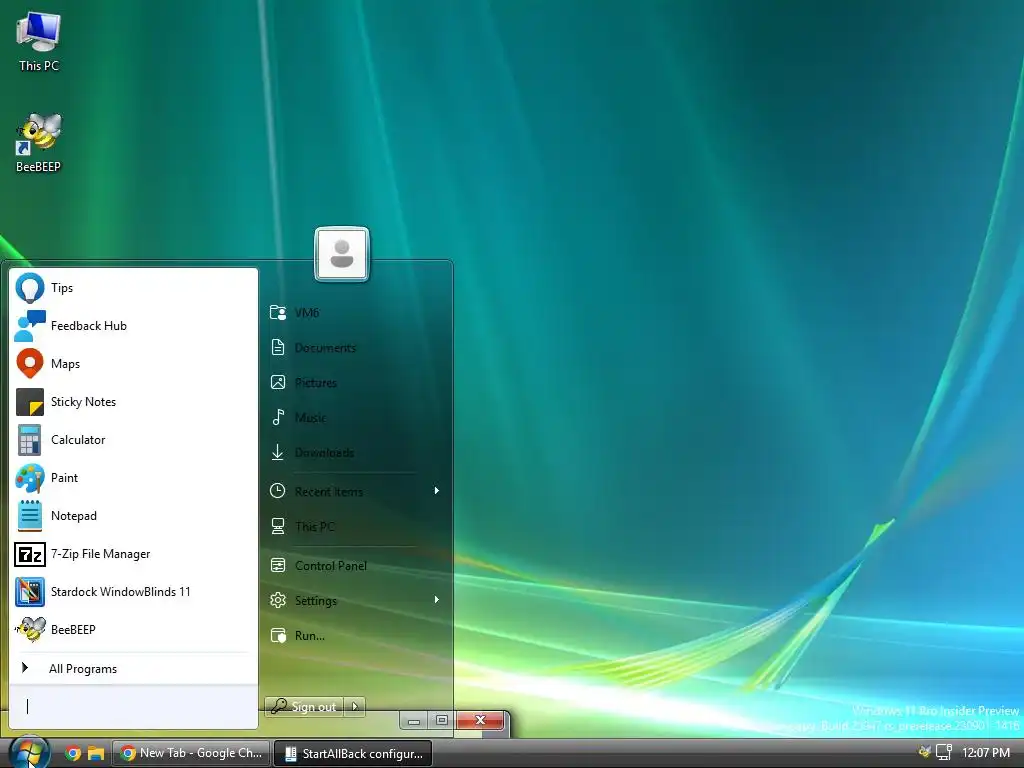Click the Sign out button
This screenshot has height=768, width=1024.
point(304,706)
